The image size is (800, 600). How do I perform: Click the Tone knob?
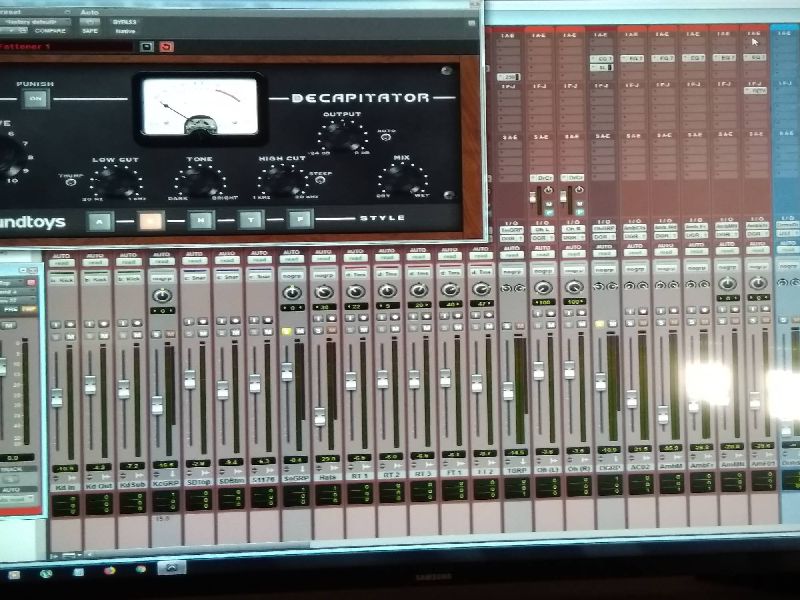(200, 182)
